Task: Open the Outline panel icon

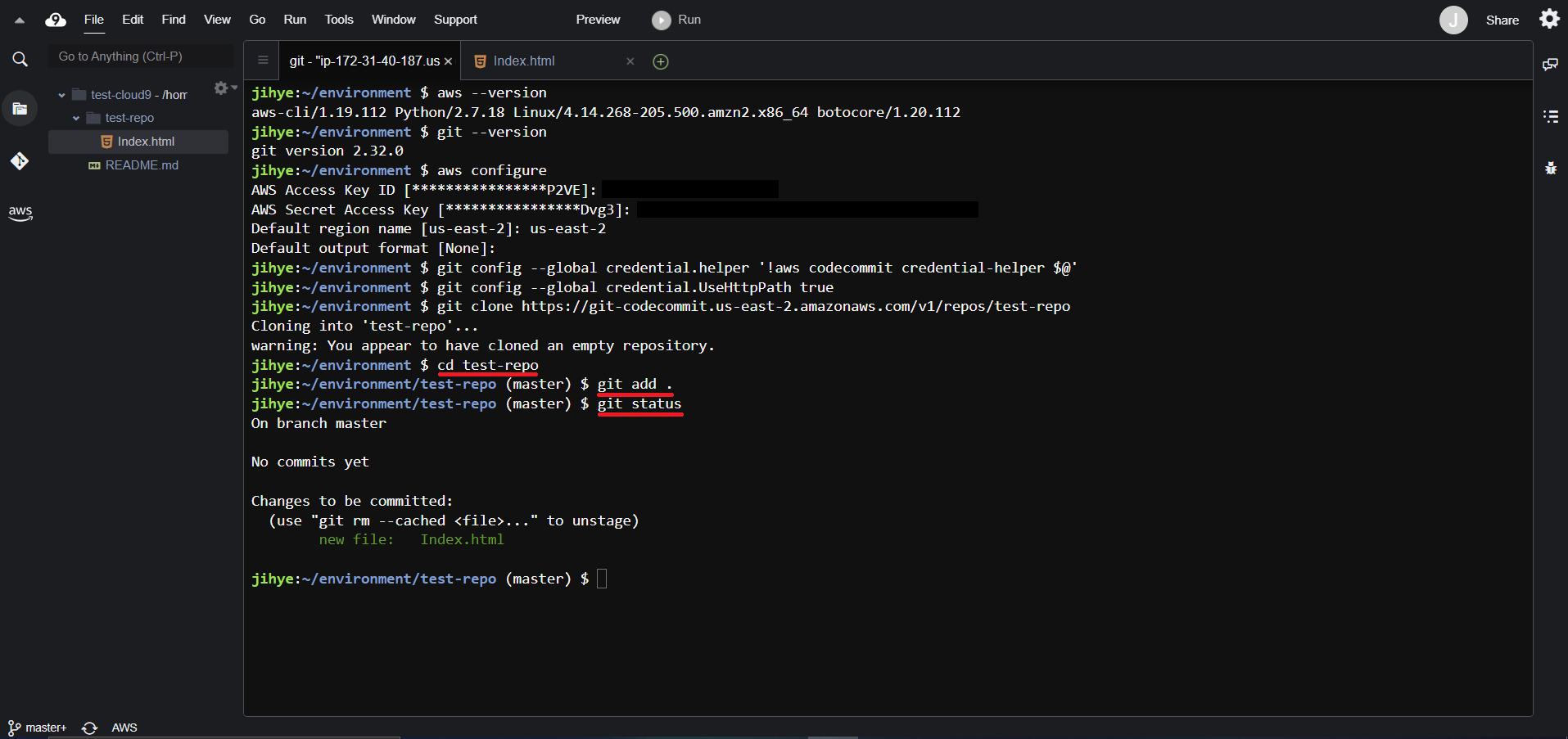Action: pyautogui.click(x=1550, y=116)
